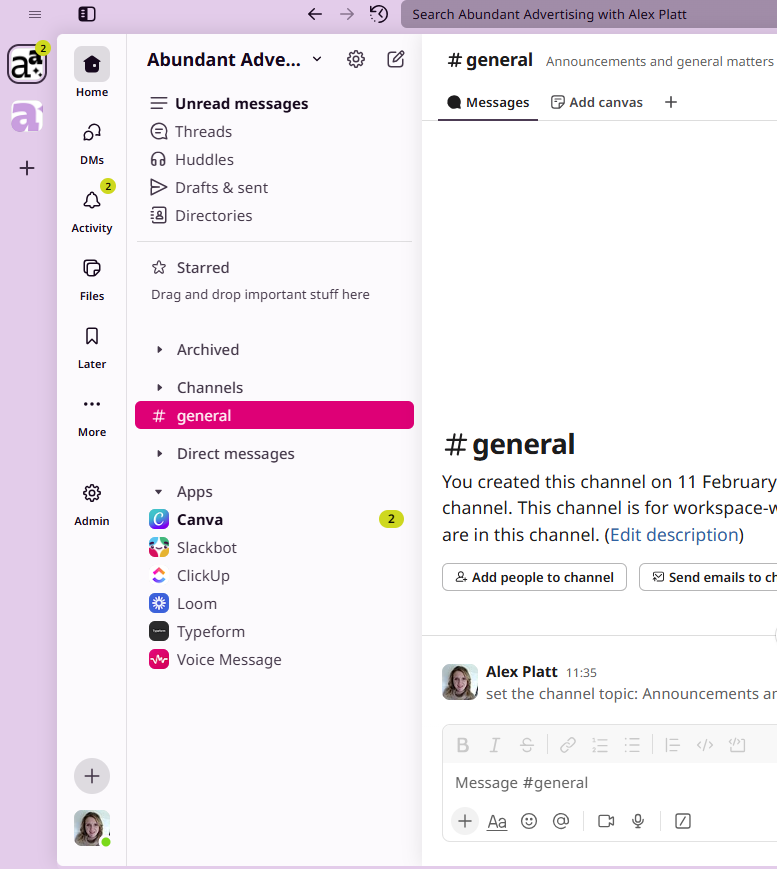Insert a link with the link icon

tap(568, 745)
